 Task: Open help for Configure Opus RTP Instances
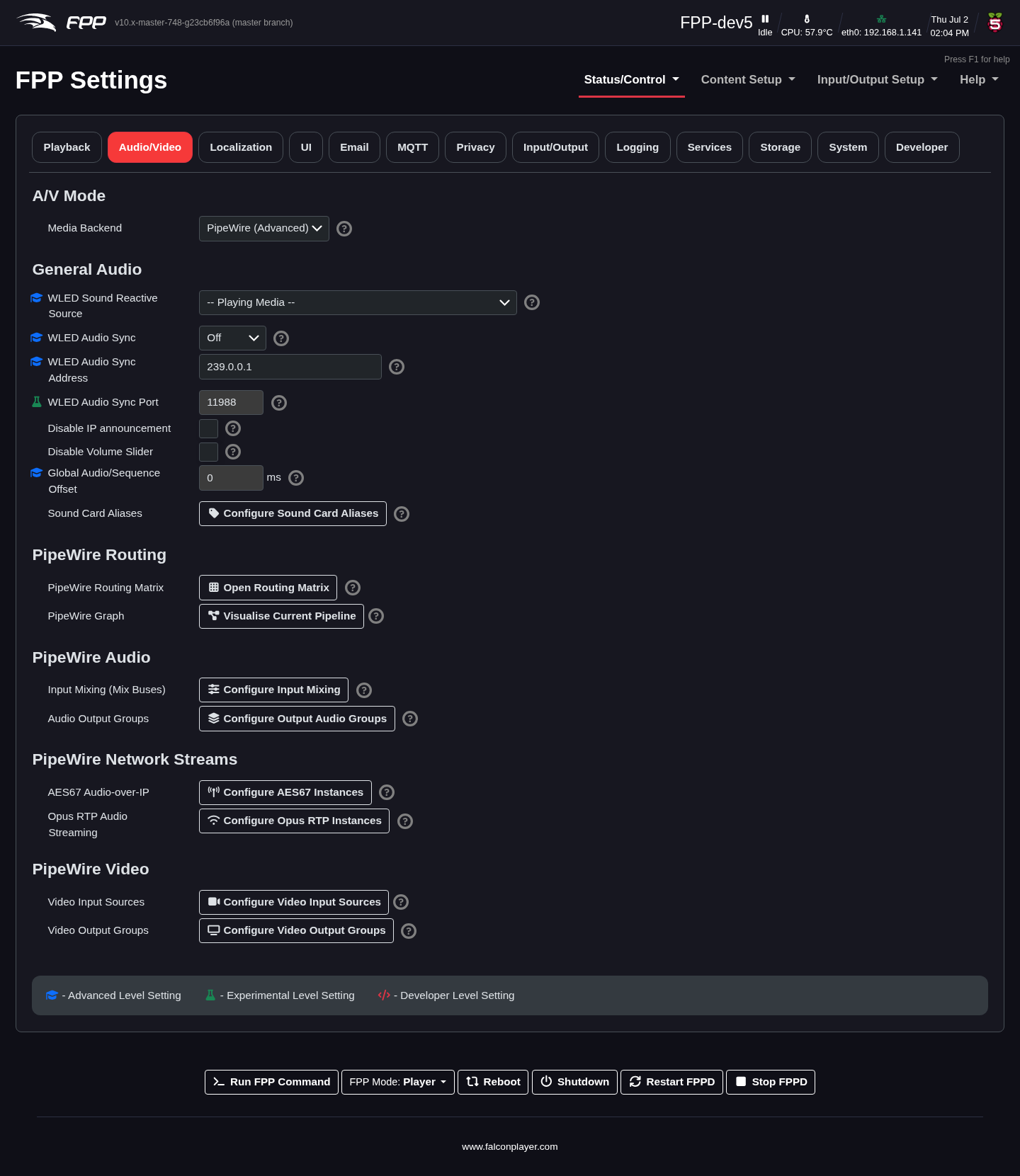click(x=405, y=821)
